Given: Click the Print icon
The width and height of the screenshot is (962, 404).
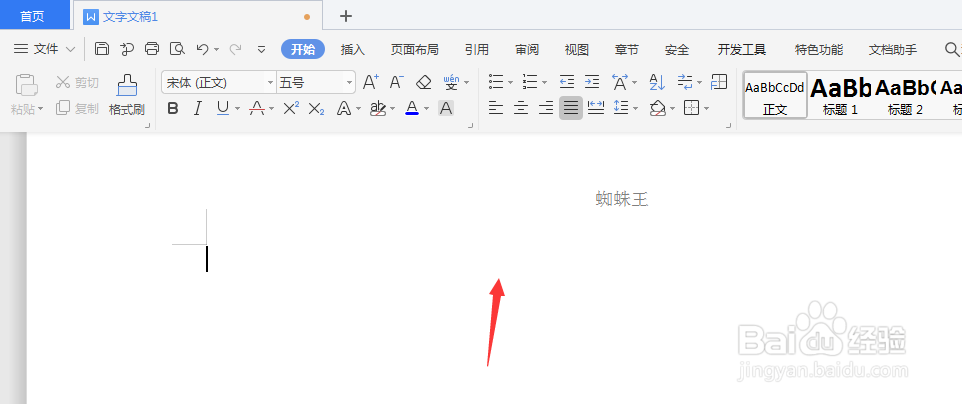Looking at the screenshot, I should (x=152, y=49).
